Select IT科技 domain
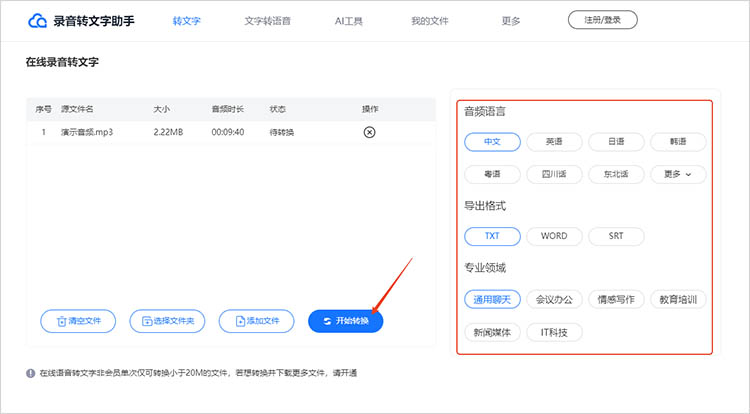Image resolution: width=750 pixels, height=414 pixels. click(554, 332)
